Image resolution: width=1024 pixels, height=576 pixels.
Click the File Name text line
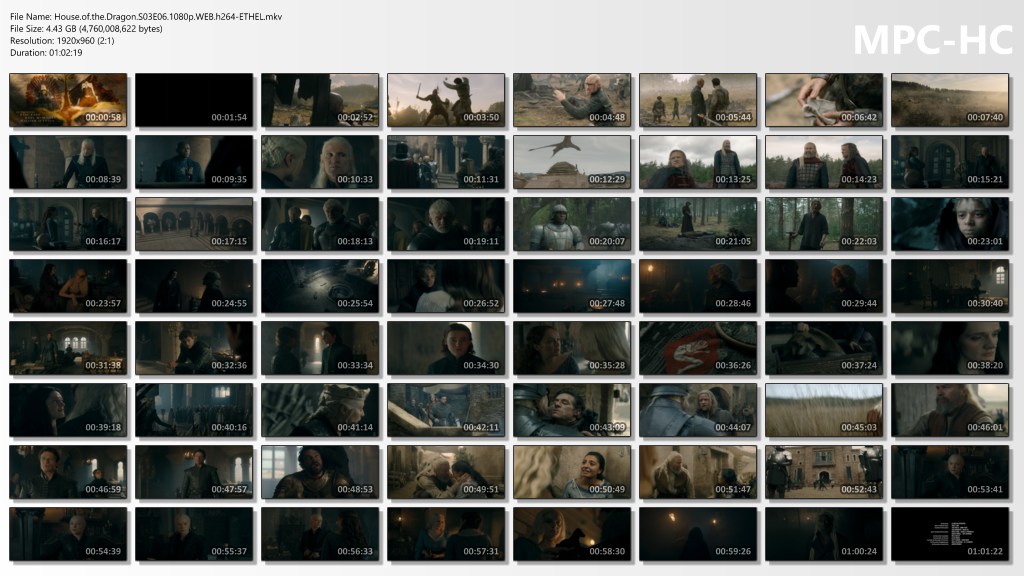click(x=146, y=17)
